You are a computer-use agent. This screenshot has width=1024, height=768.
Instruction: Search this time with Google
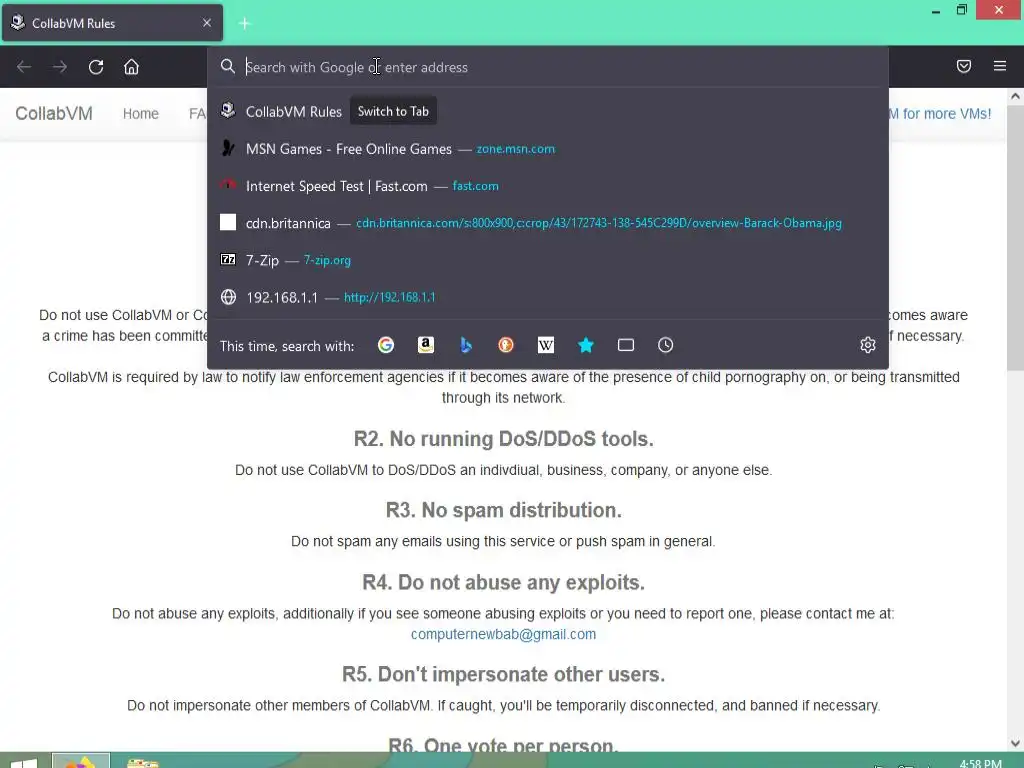pyautogui.click(x=386, y=345)
